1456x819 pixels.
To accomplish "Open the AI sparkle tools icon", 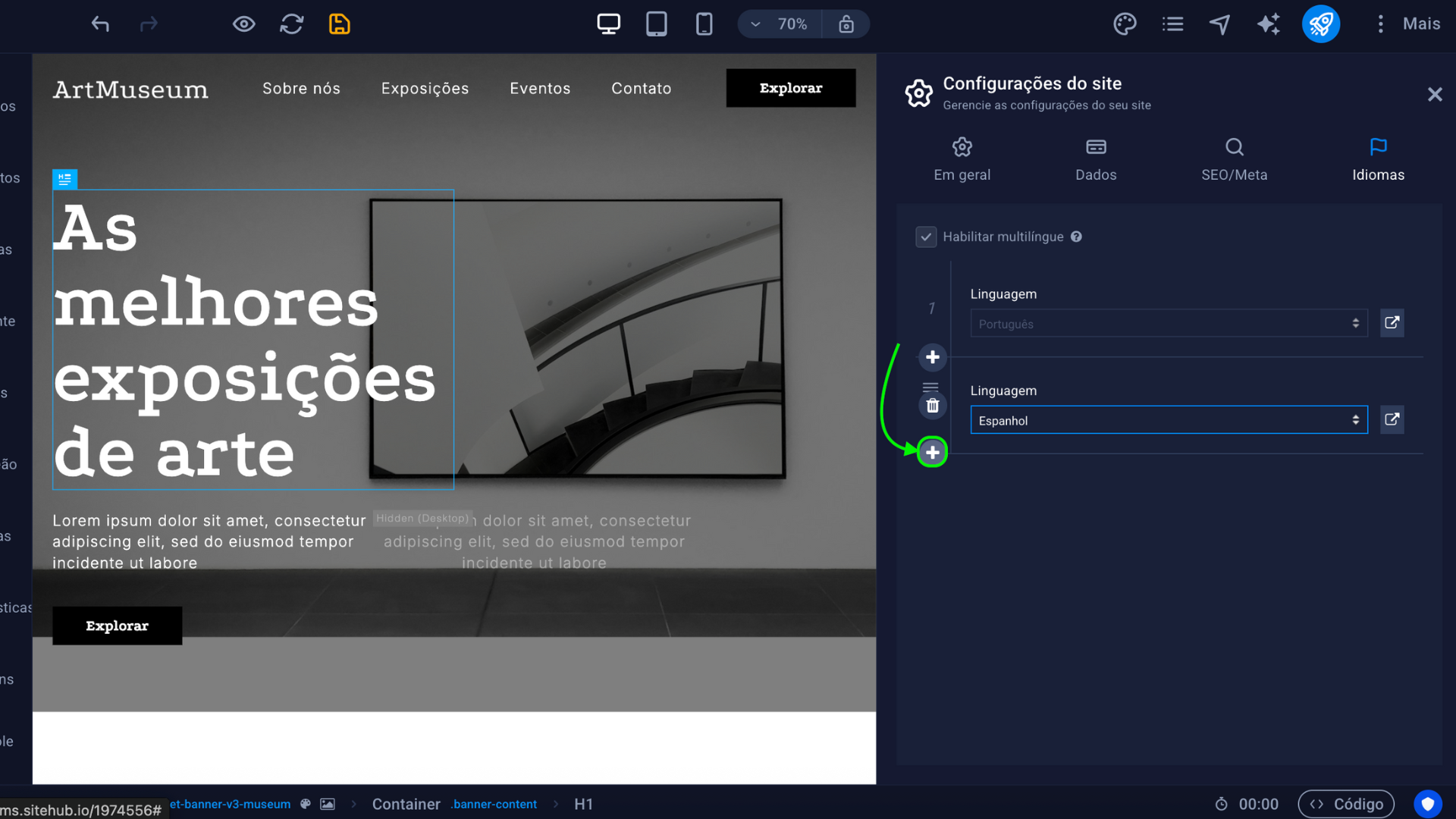I will click(1268, 24).
